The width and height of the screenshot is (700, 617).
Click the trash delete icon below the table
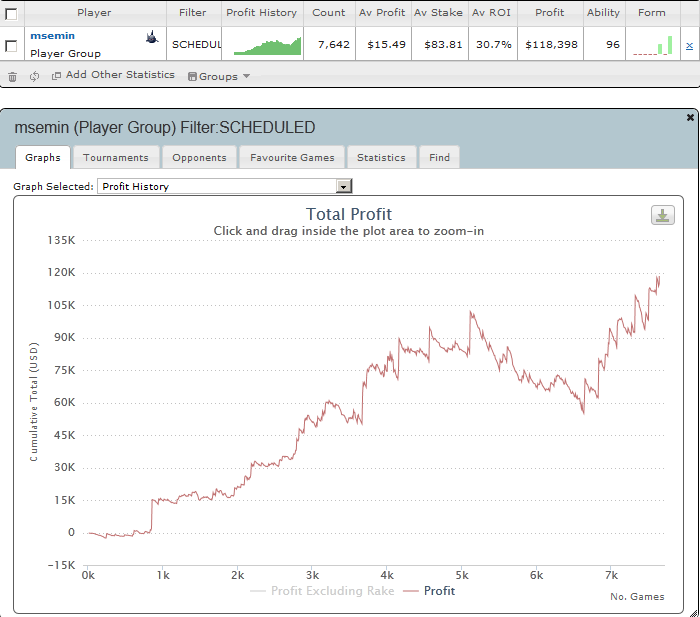(x=12, y=77)
